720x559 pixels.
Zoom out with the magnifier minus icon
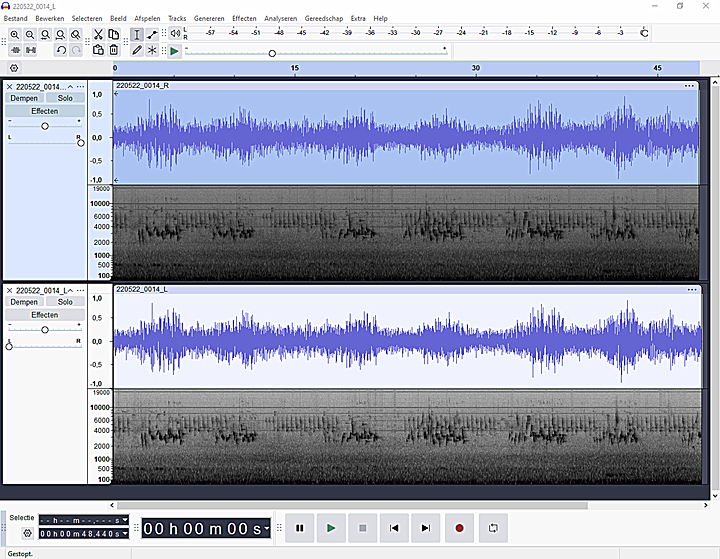click(x=30, y=34)
